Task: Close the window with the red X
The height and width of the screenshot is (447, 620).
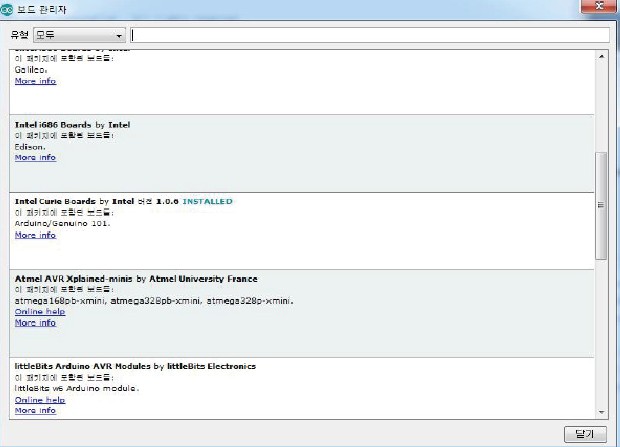Action: 599,6
